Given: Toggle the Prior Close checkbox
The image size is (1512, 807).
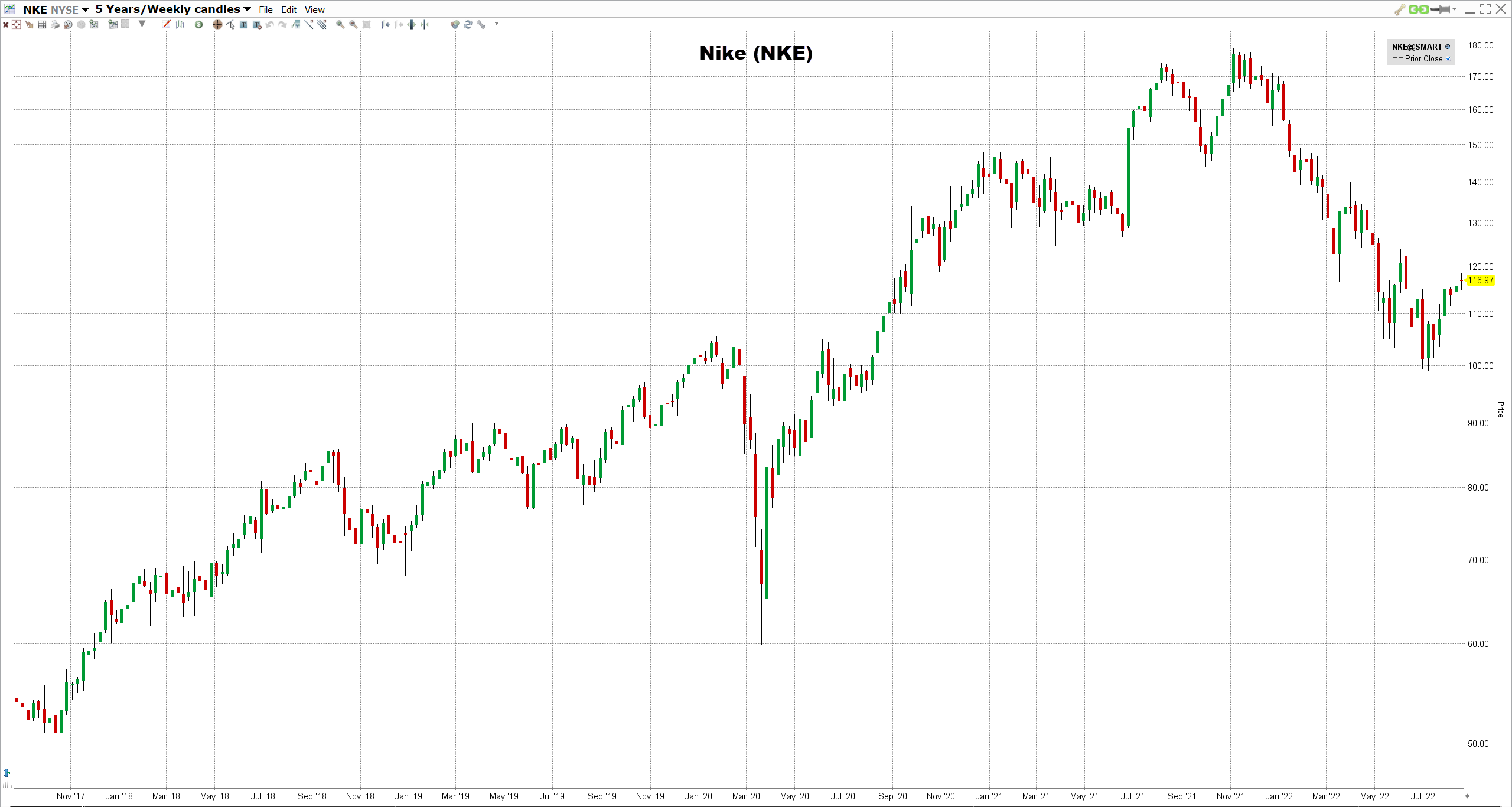Looking at the screenshot, I should (x=1448, y=58).
